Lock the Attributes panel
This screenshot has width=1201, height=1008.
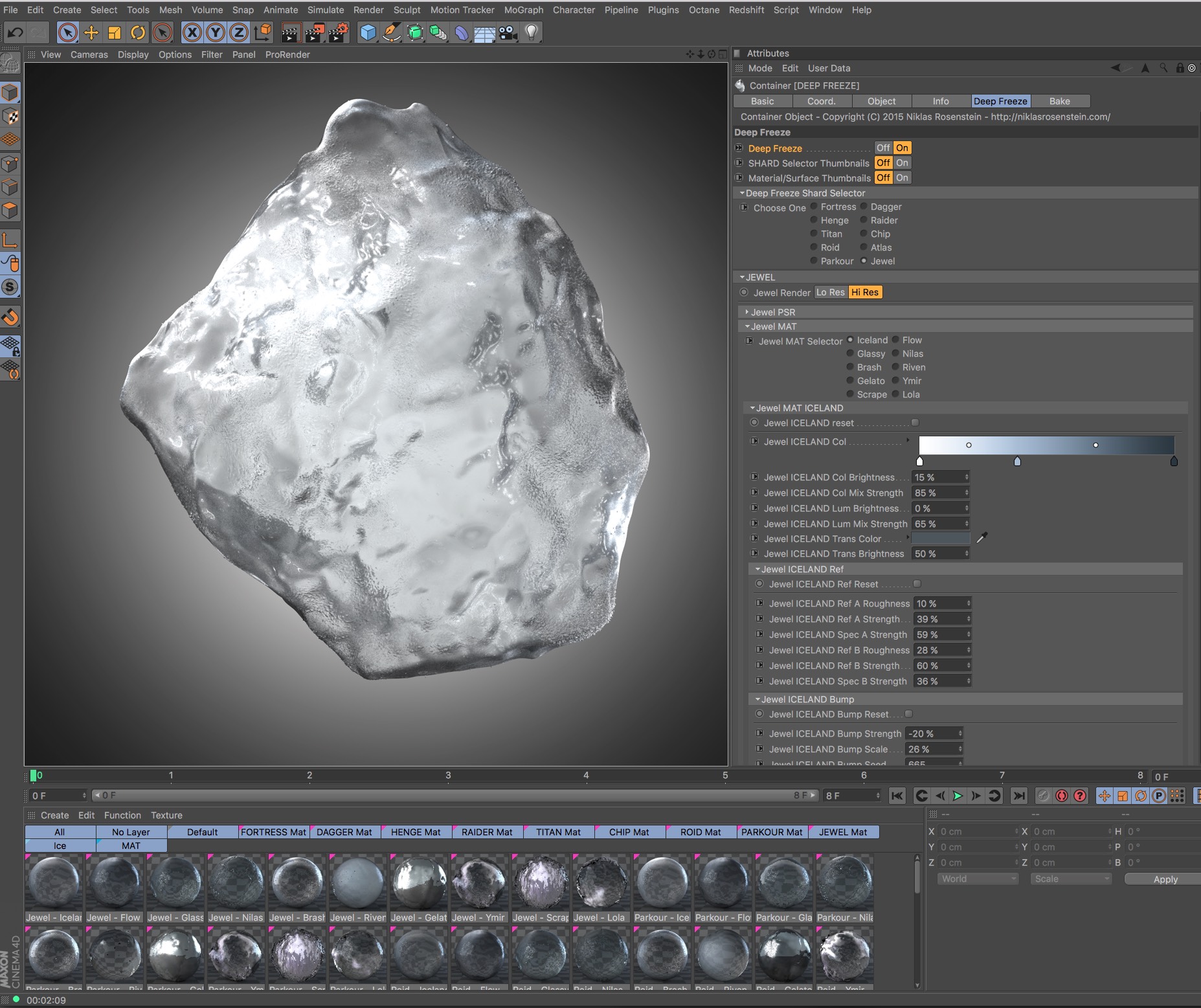1180,68
